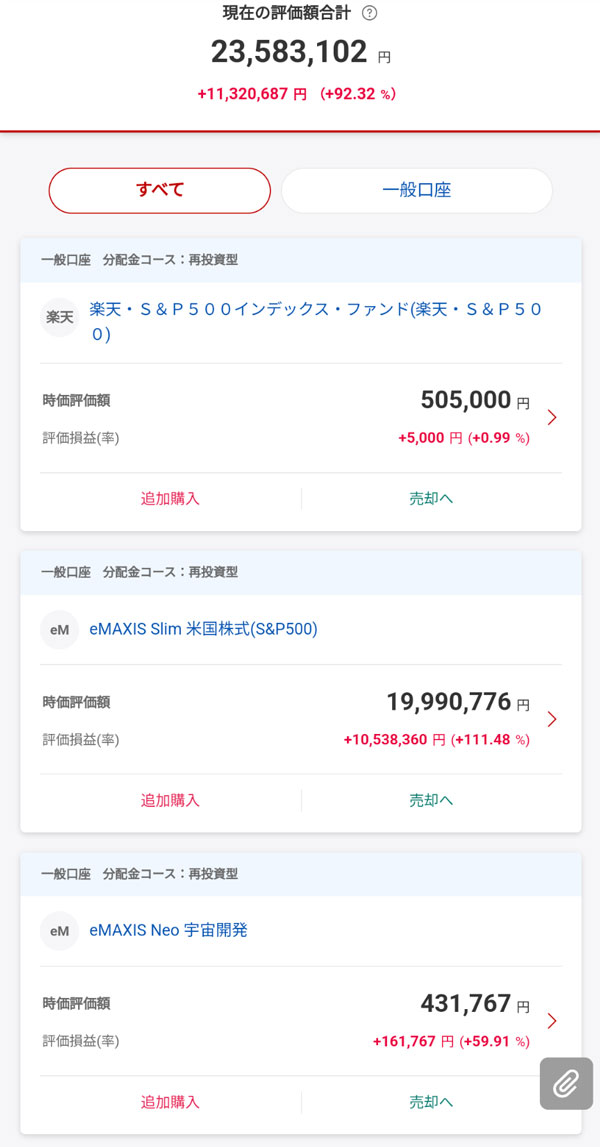Click 売却へ for eMAXIS Neo 宇宙開発
This screenshot has height=1147, width=600.
[x=431, y=1102]
